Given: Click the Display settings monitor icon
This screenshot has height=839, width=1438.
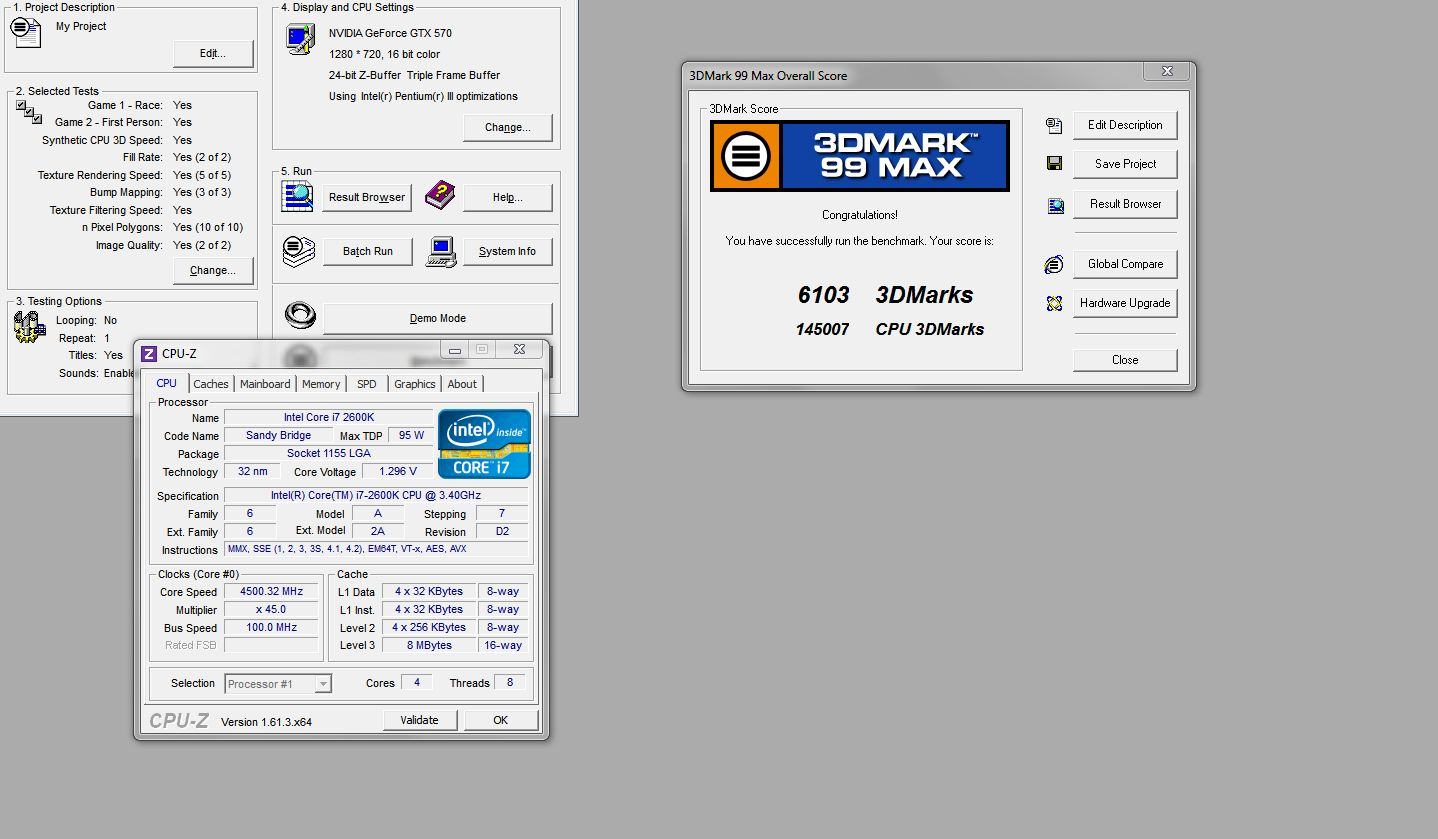Looking at the screenshot, I should [x=299, y=39].
